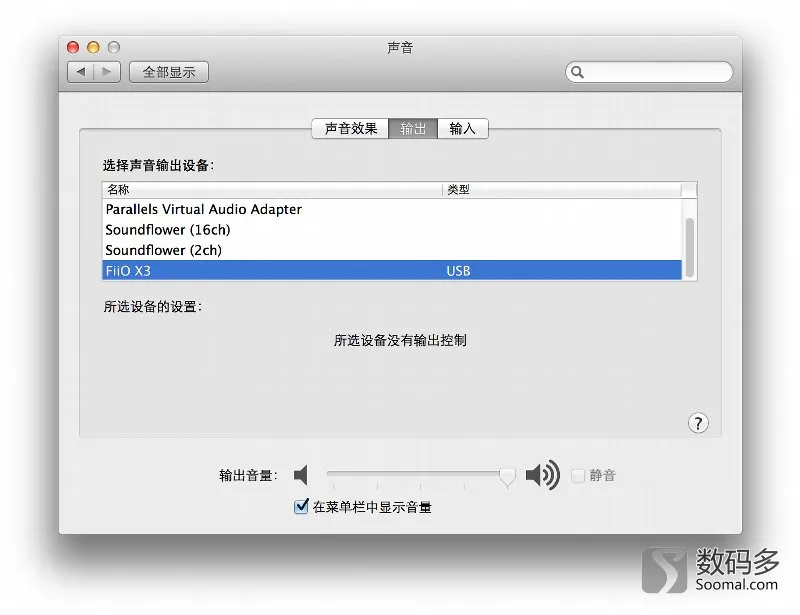Click into the search input field
This screenshot has height=615, width=800.
649,72
